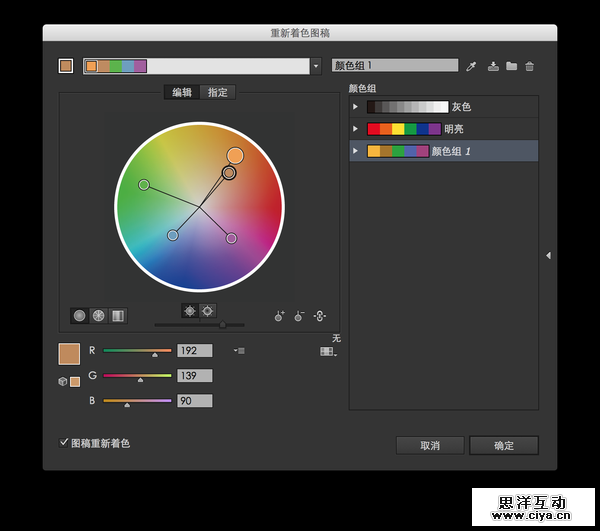Viewport: 600px width, 531px height.
Task: Display the smooth color wheel view
Action: click(x=80, y=315)
